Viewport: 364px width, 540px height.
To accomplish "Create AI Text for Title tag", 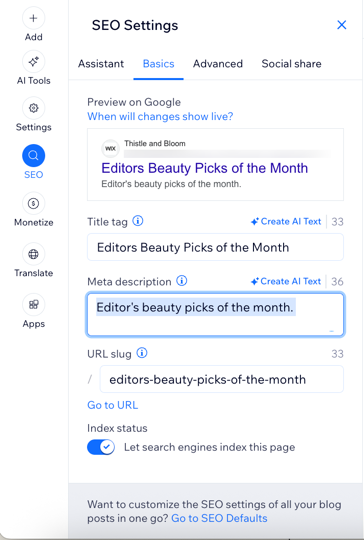I will pos(286,221).
